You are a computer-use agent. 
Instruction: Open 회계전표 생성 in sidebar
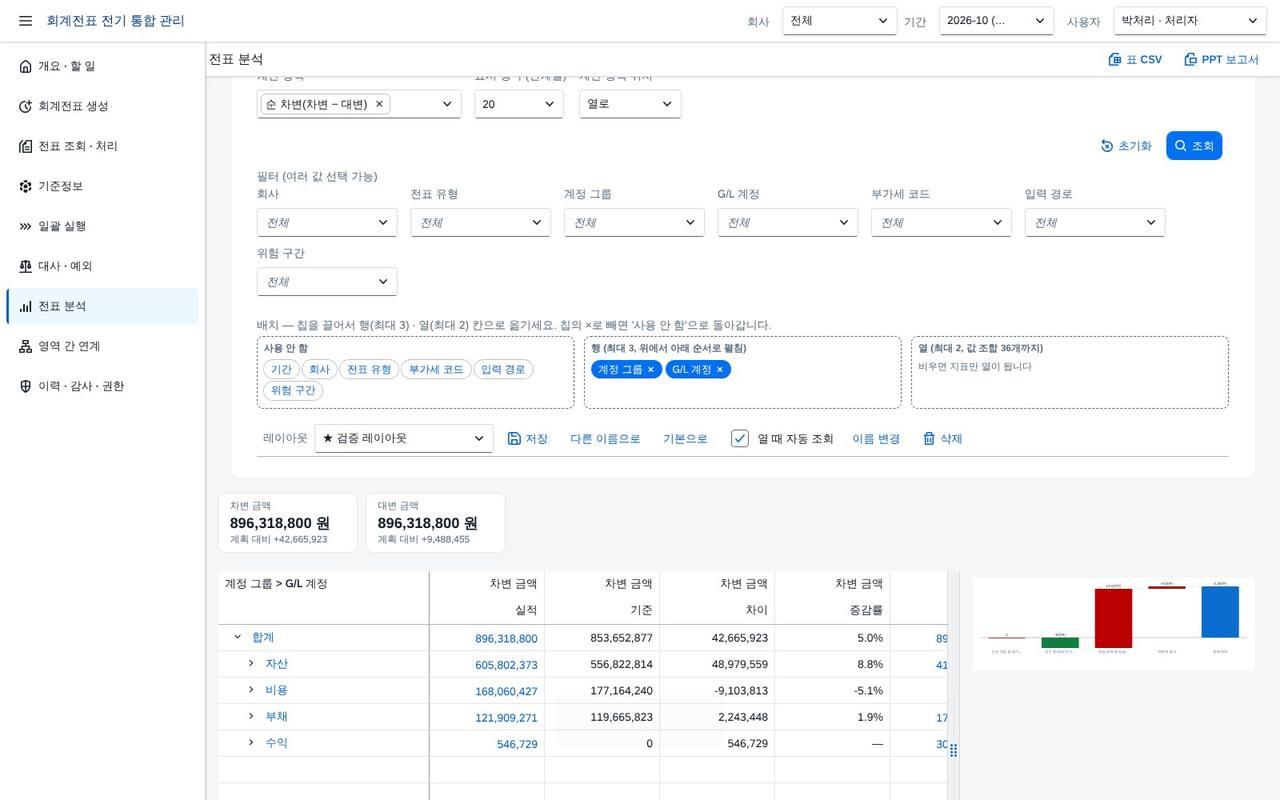pos(102,106)
